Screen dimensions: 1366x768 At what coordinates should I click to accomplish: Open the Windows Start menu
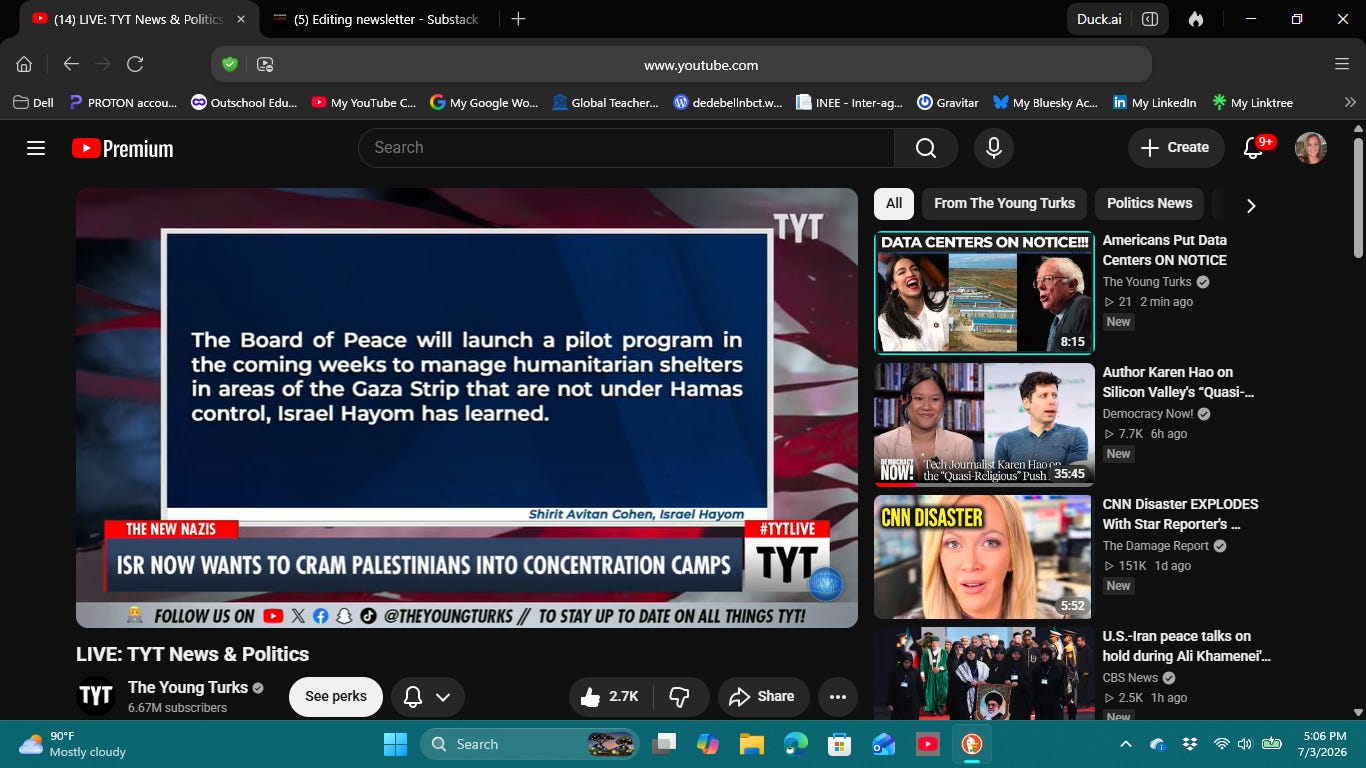tap(396, 744)
